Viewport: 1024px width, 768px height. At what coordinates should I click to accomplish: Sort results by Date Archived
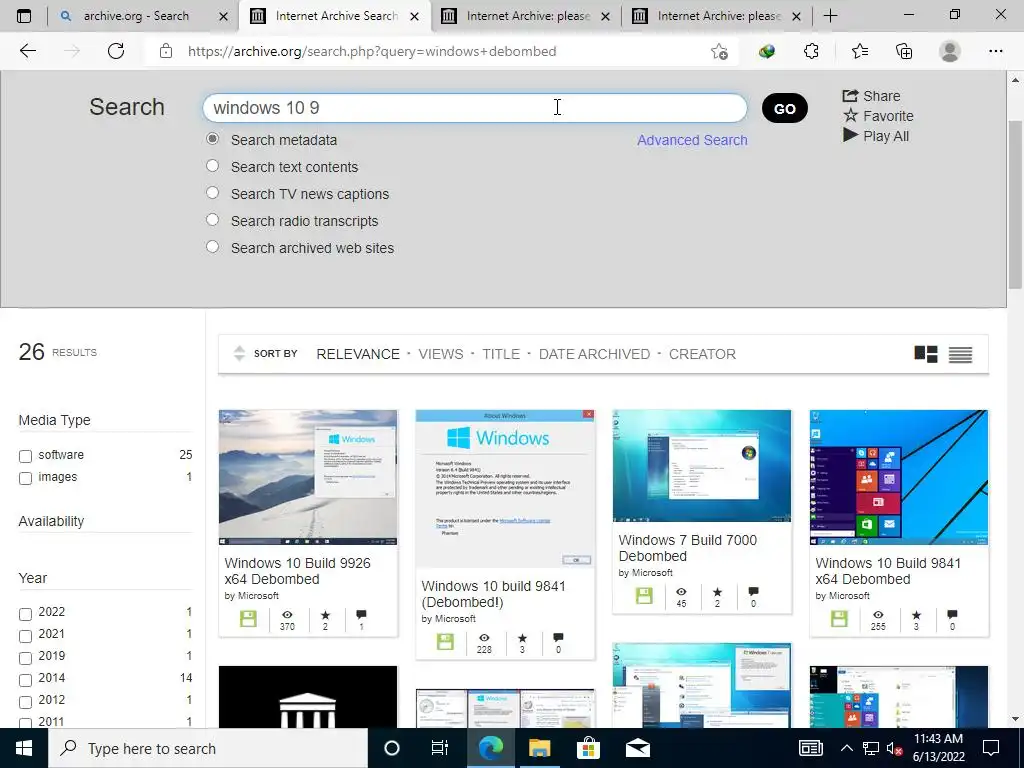click(x=594, y=354)
